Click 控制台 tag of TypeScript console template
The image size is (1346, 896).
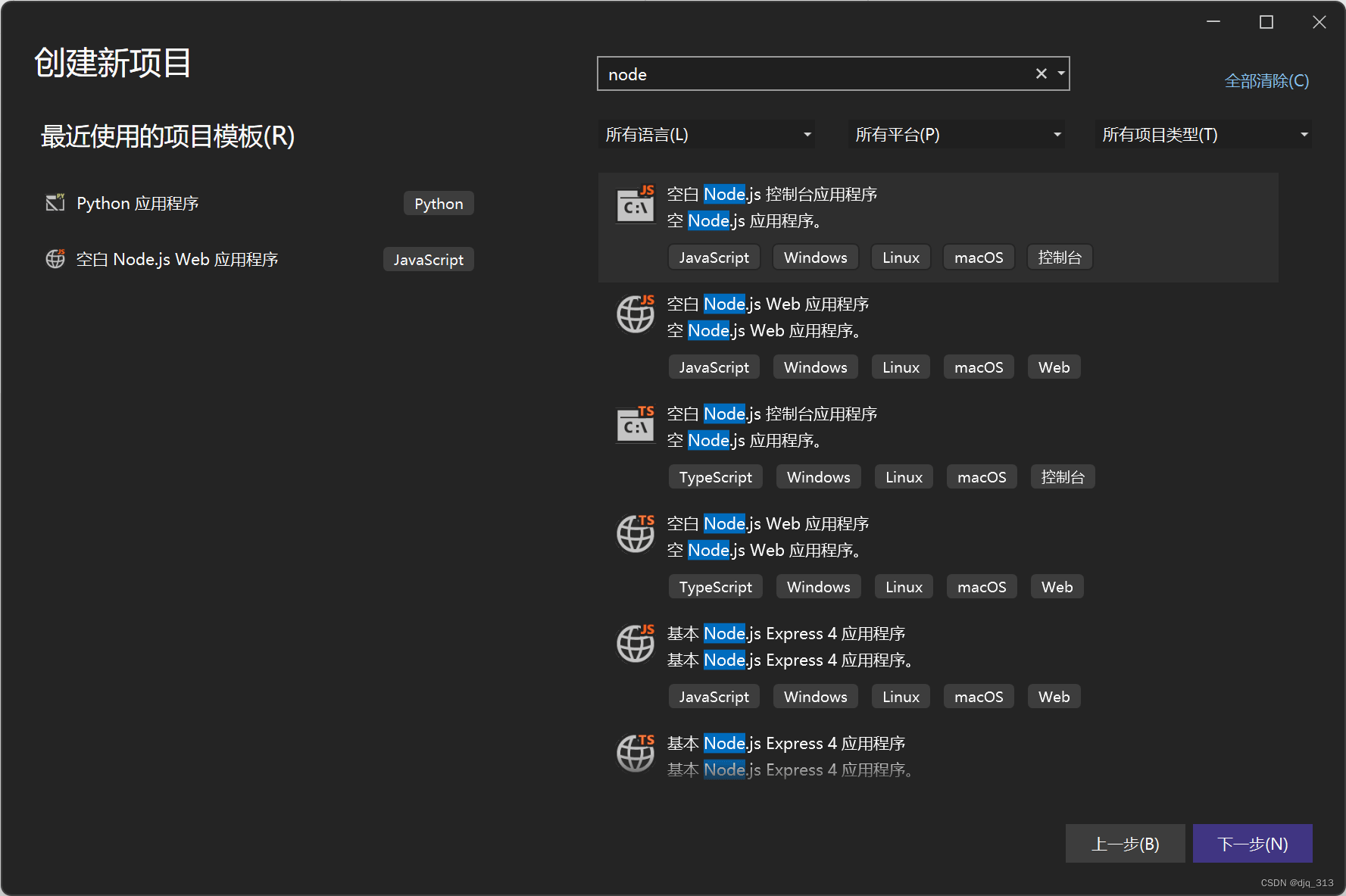tap(1063, 476)
